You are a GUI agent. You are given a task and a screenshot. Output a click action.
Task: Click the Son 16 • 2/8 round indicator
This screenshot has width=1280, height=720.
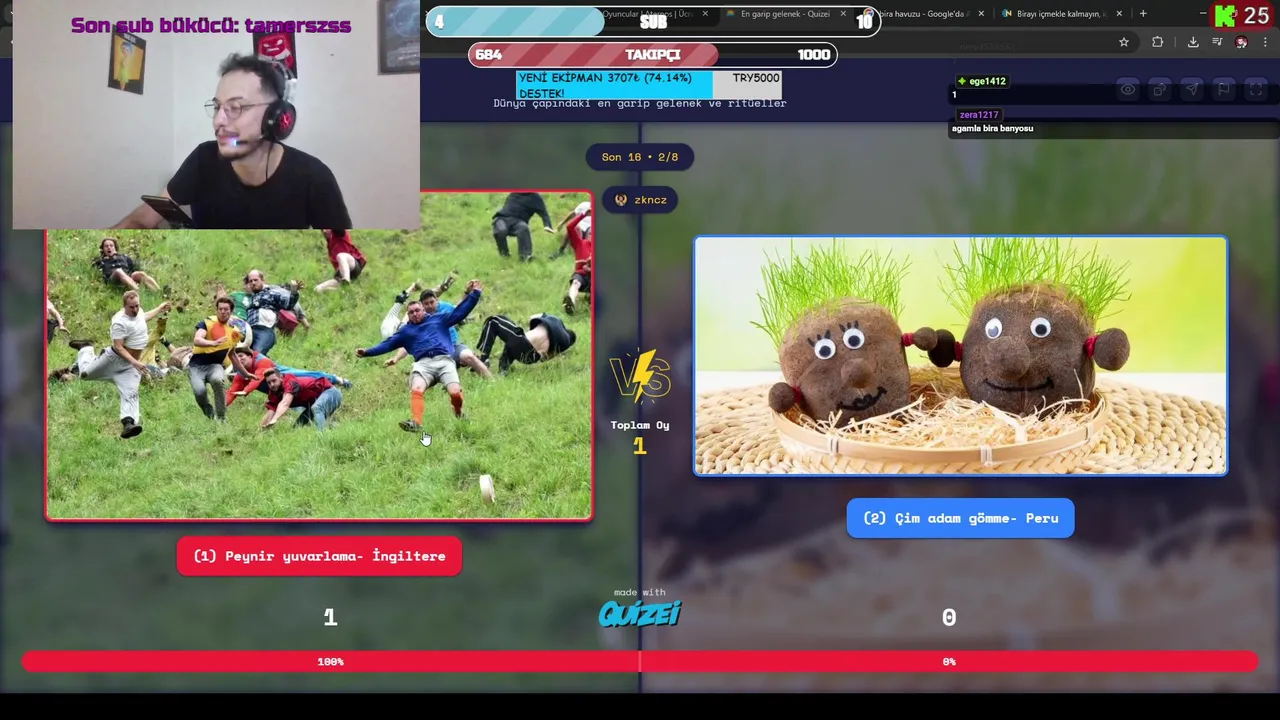point(640,157)
